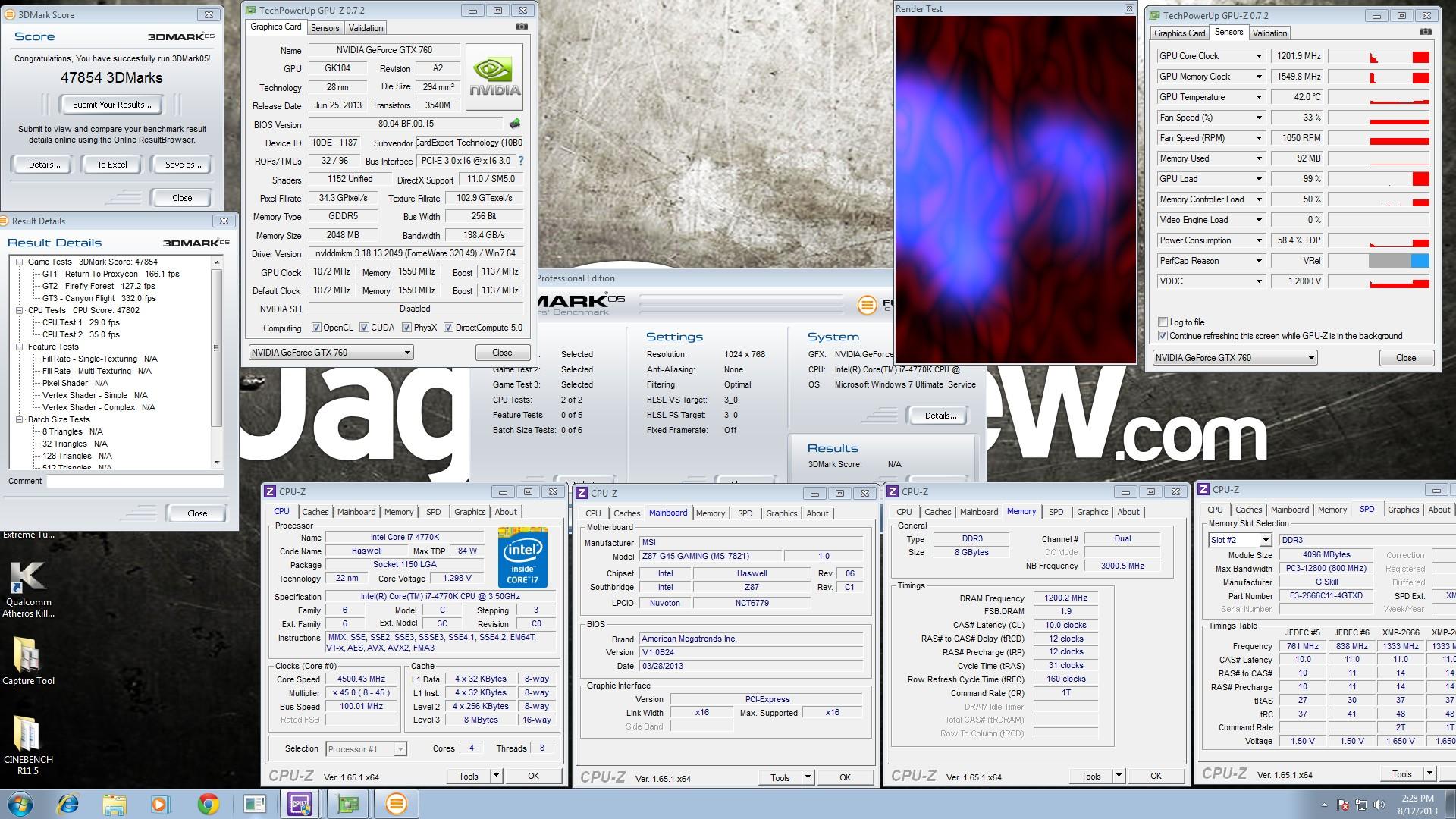The image size is (1456, 819).
Task: Launch Google Chrome from taskbar
Action: click(208, 804)
